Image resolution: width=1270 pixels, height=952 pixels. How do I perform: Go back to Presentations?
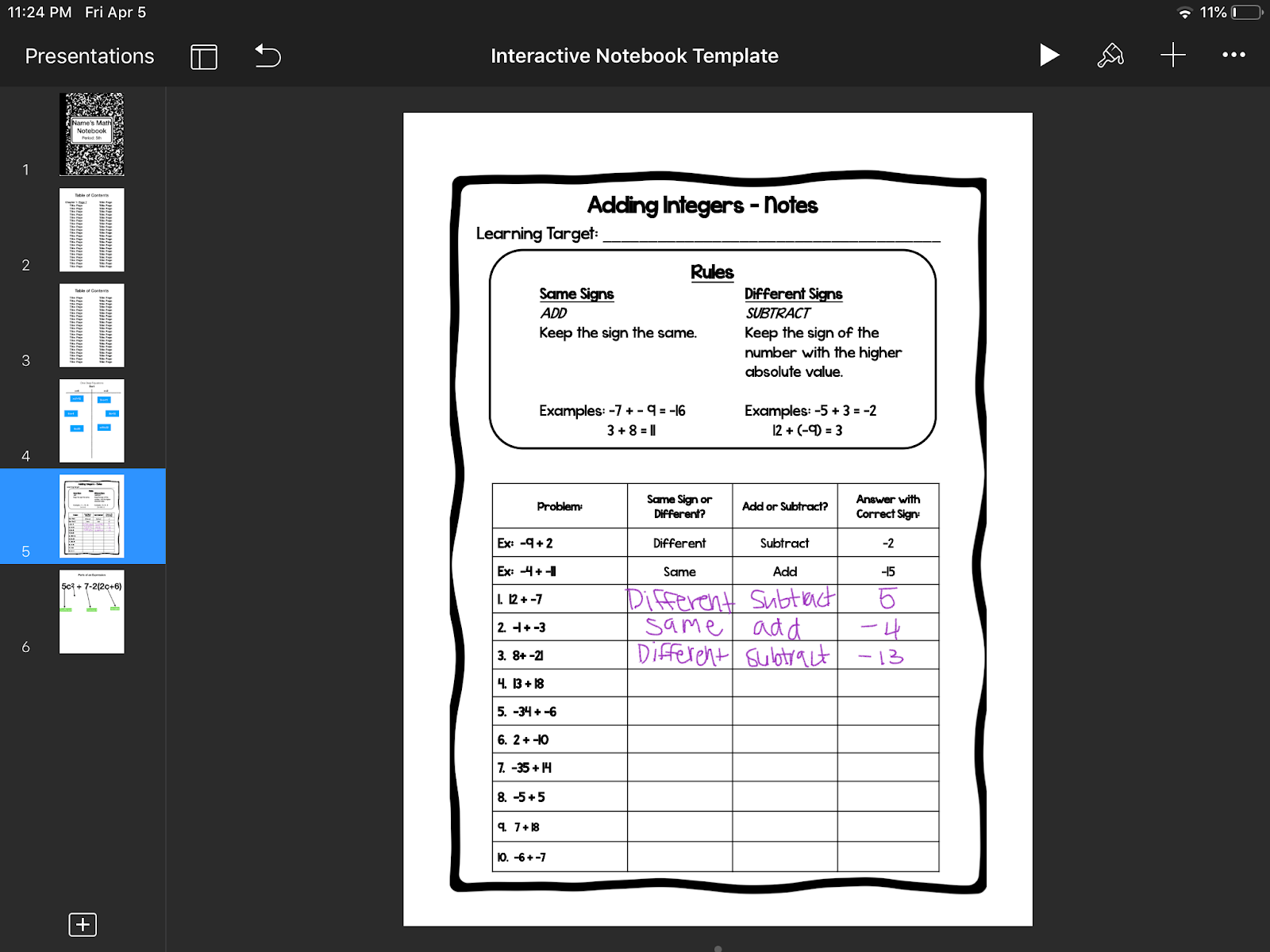88,56
